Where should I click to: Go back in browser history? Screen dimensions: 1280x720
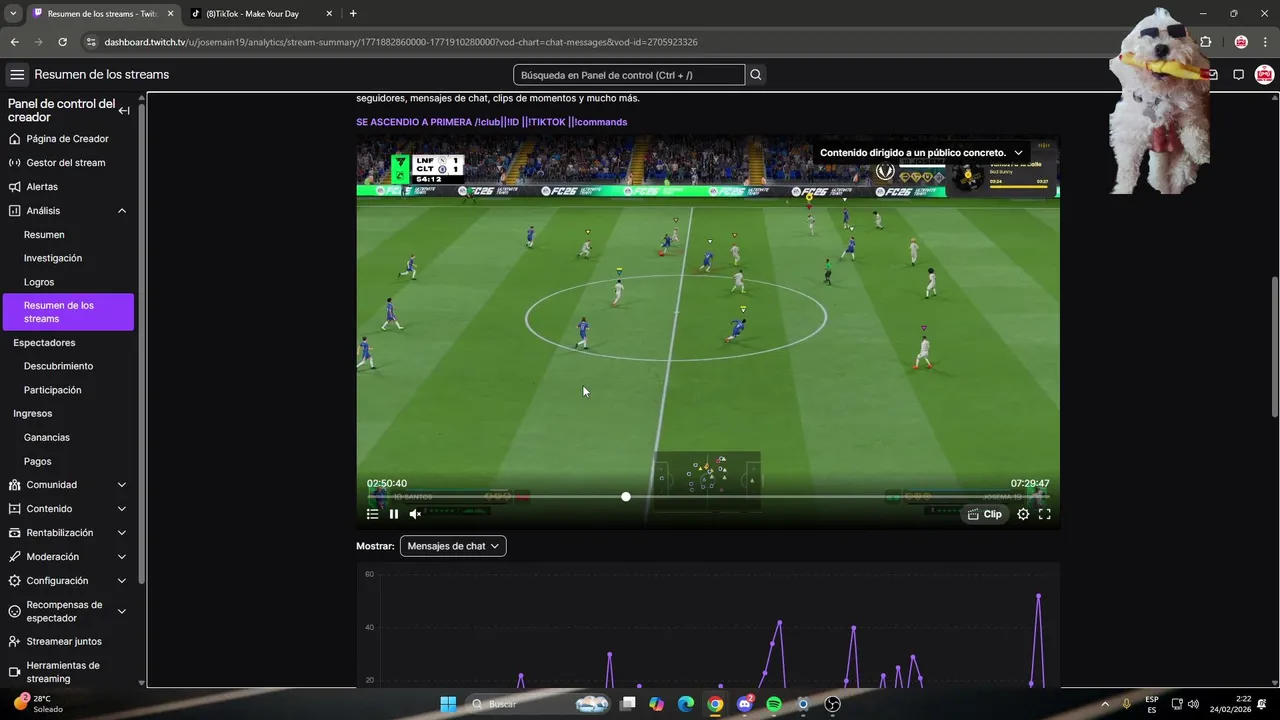pyautogui.click(x=14, y=42)
